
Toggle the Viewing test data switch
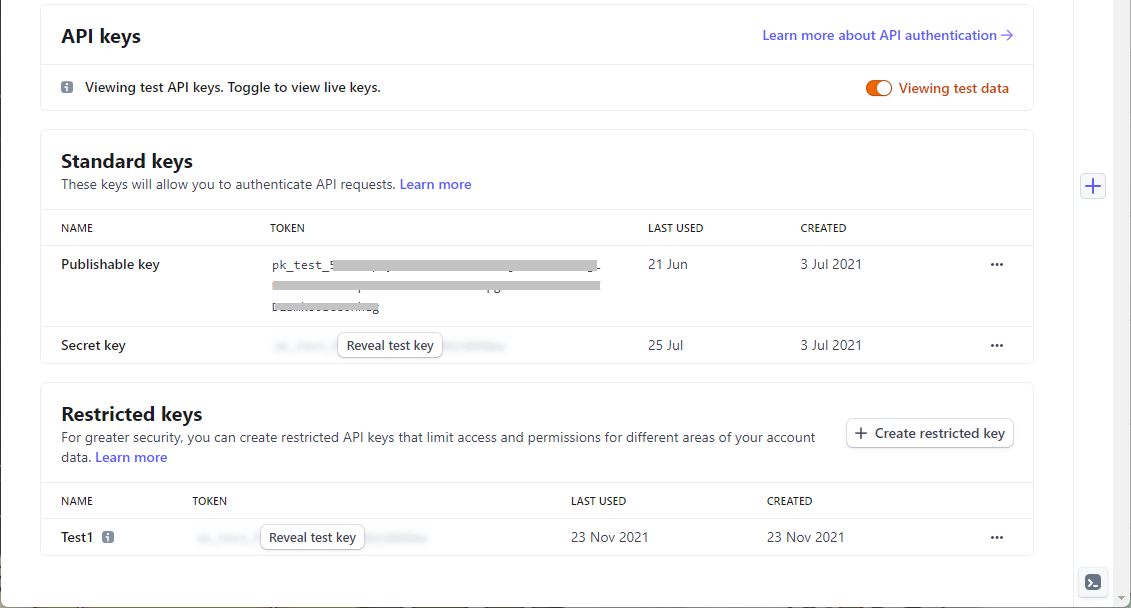[878, 88]
